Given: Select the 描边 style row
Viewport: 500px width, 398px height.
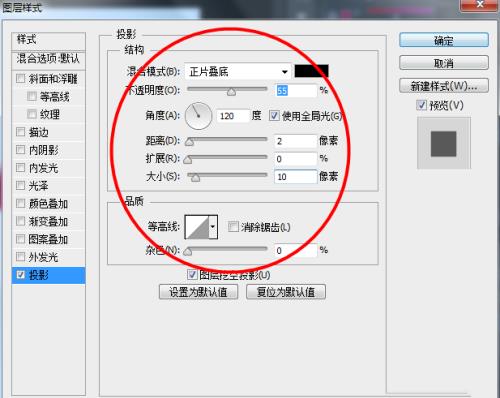Looking at the screenshot, I should tap(48, 132).
